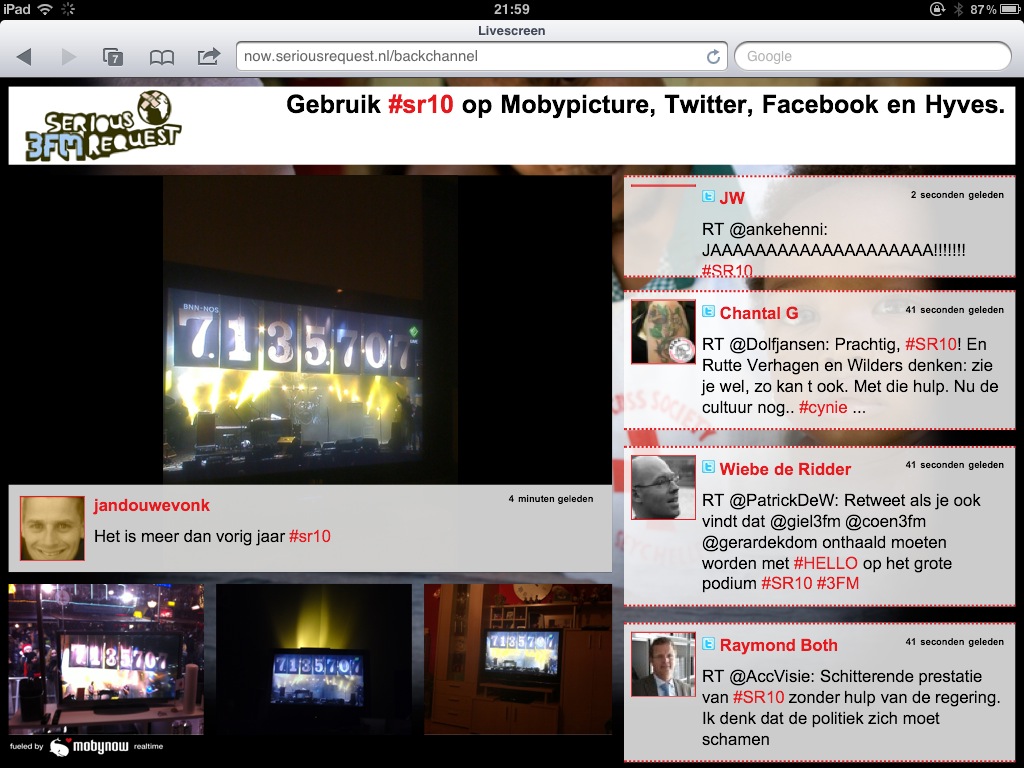The height and width of the screenshot is (768, 1024).
Task: Tap the Twitter icon beside Raymond Both
Action: tap(709, 645)
